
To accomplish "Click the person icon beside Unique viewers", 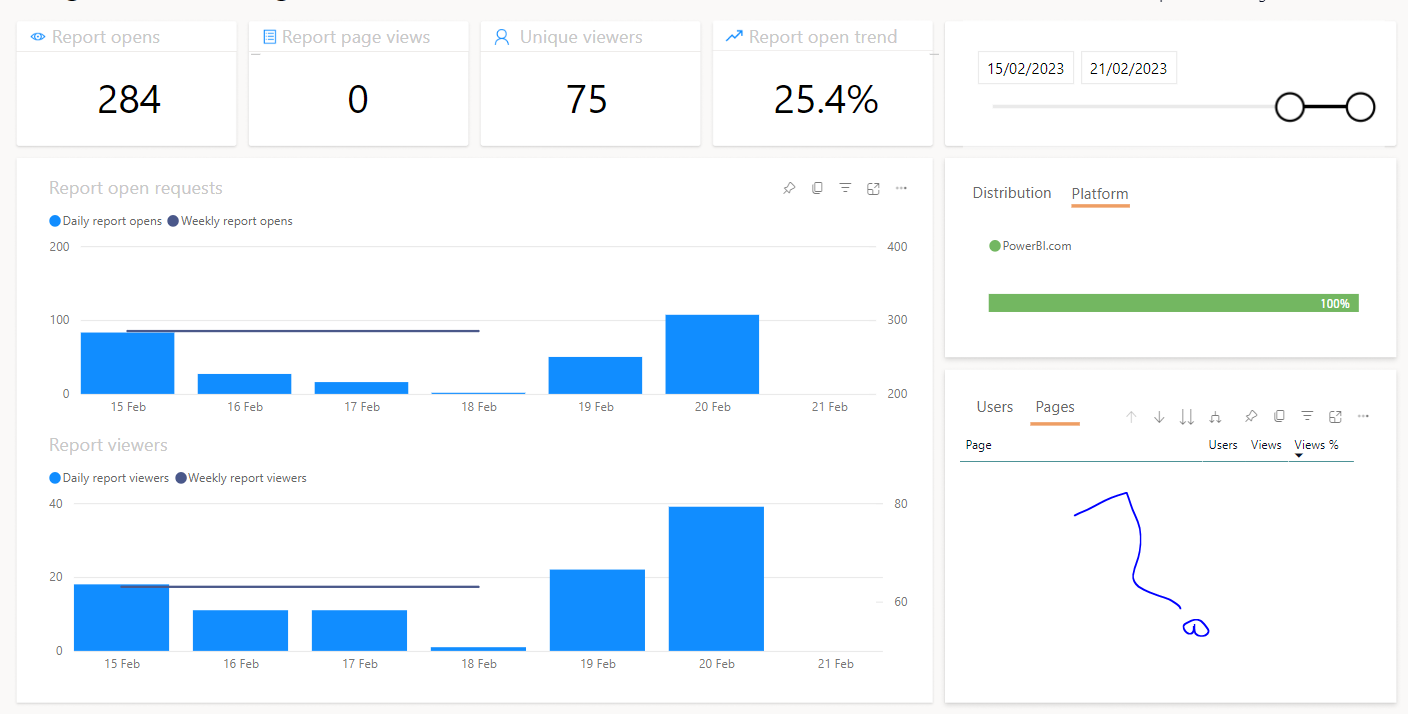I will 502,37.
